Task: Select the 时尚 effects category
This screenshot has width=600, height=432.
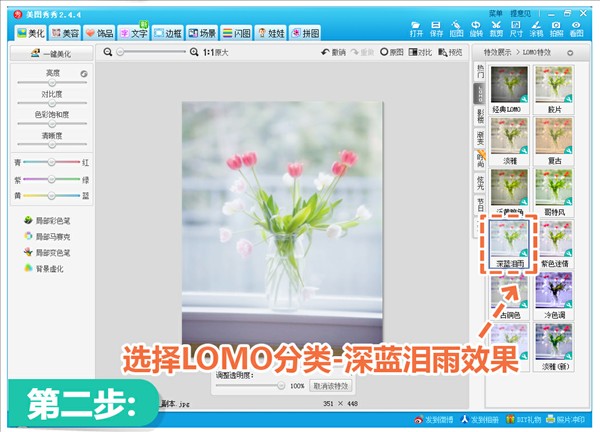Action: (x=480, y=160)
